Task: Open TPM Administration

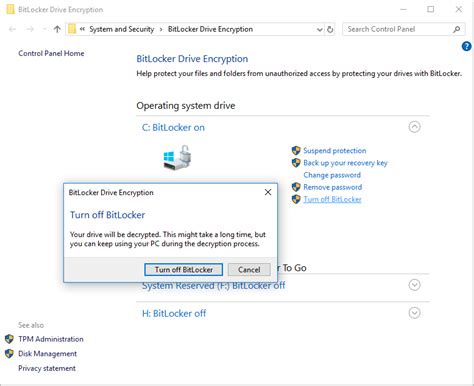Action: (51, 339)
